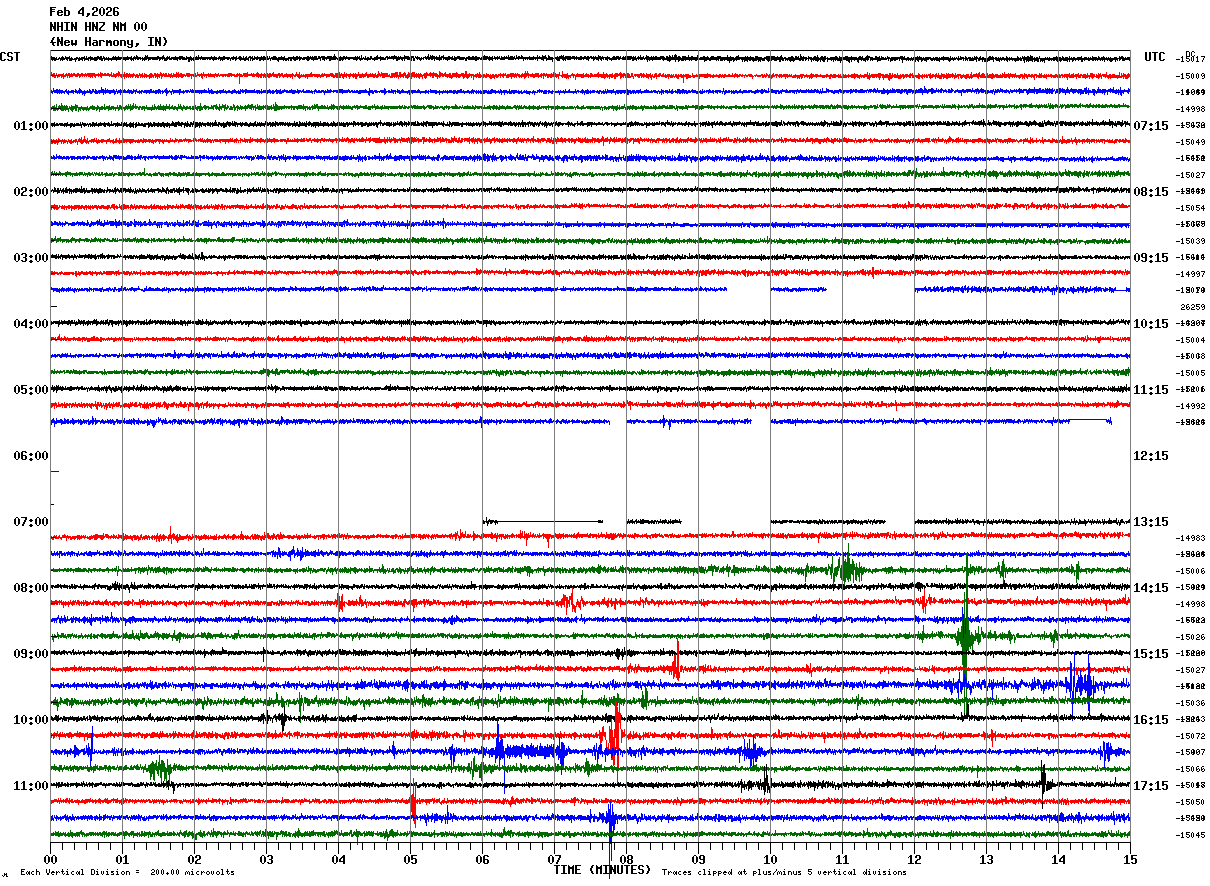Click the TIME (MINUTES) axis title
Viewport: 1210px width, 886px height.
pos(602,870)
